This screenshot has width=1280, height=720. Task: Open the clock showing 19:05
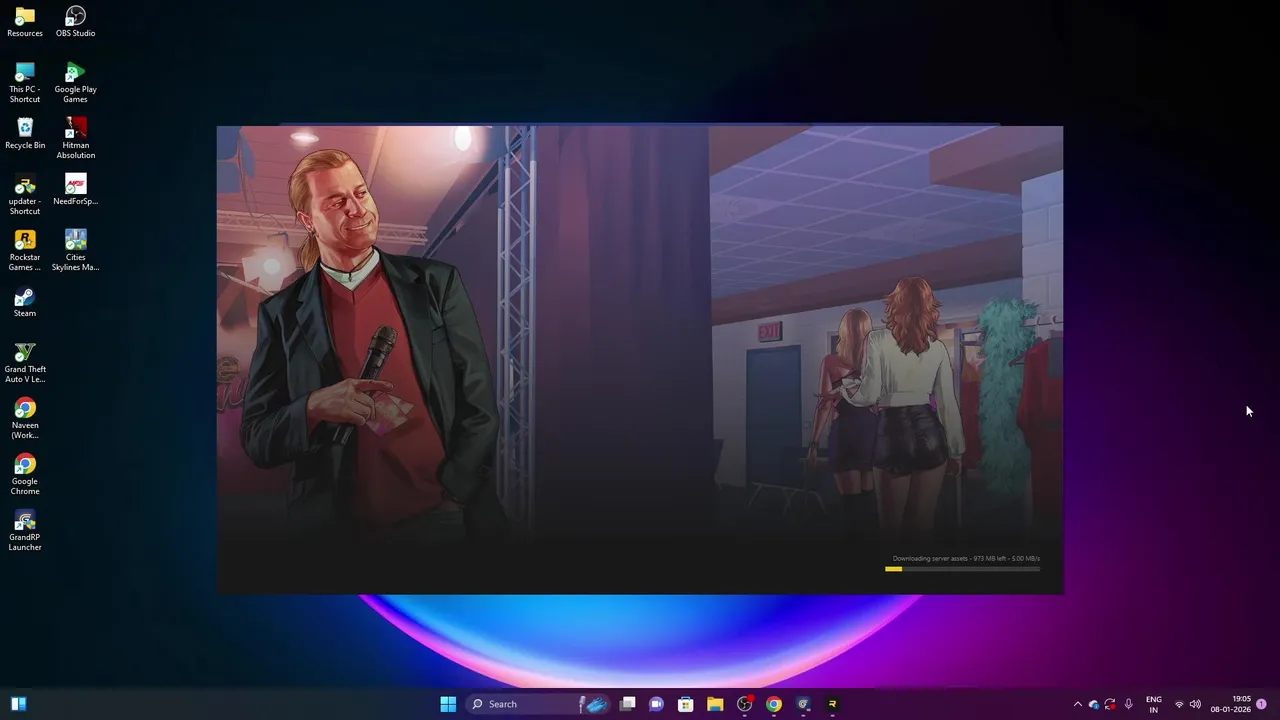coord(1230,704)
